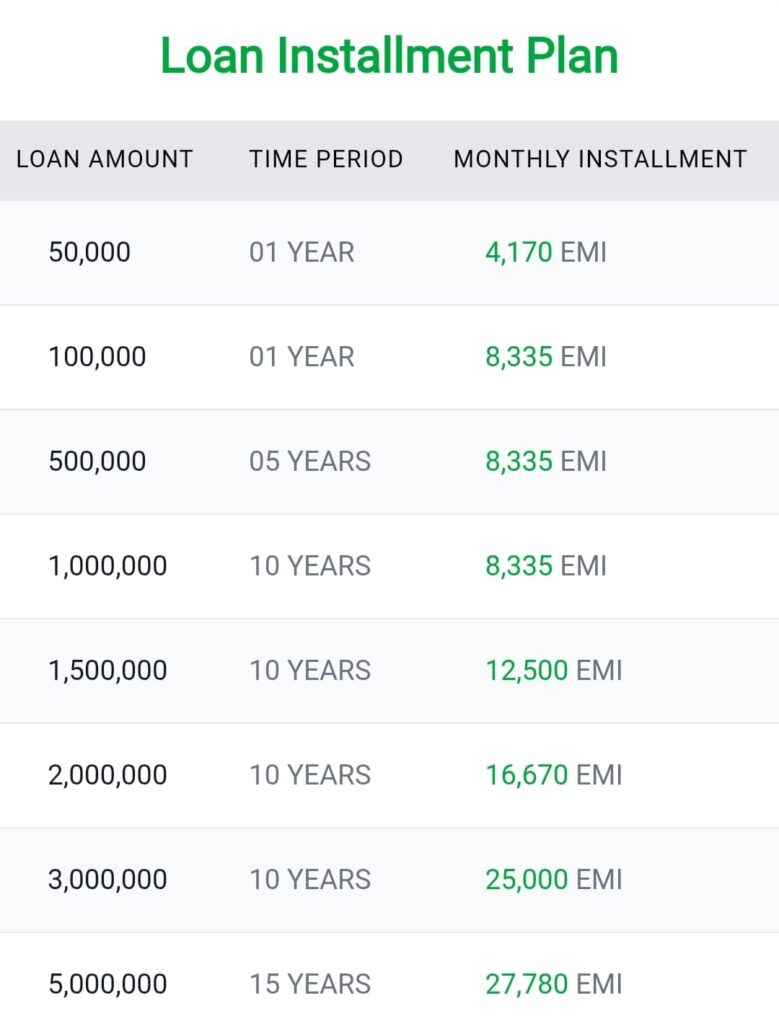Click the 5,000,000 loan amount cell
This screenshot has height=1024, width=779.
click(108, 984)
